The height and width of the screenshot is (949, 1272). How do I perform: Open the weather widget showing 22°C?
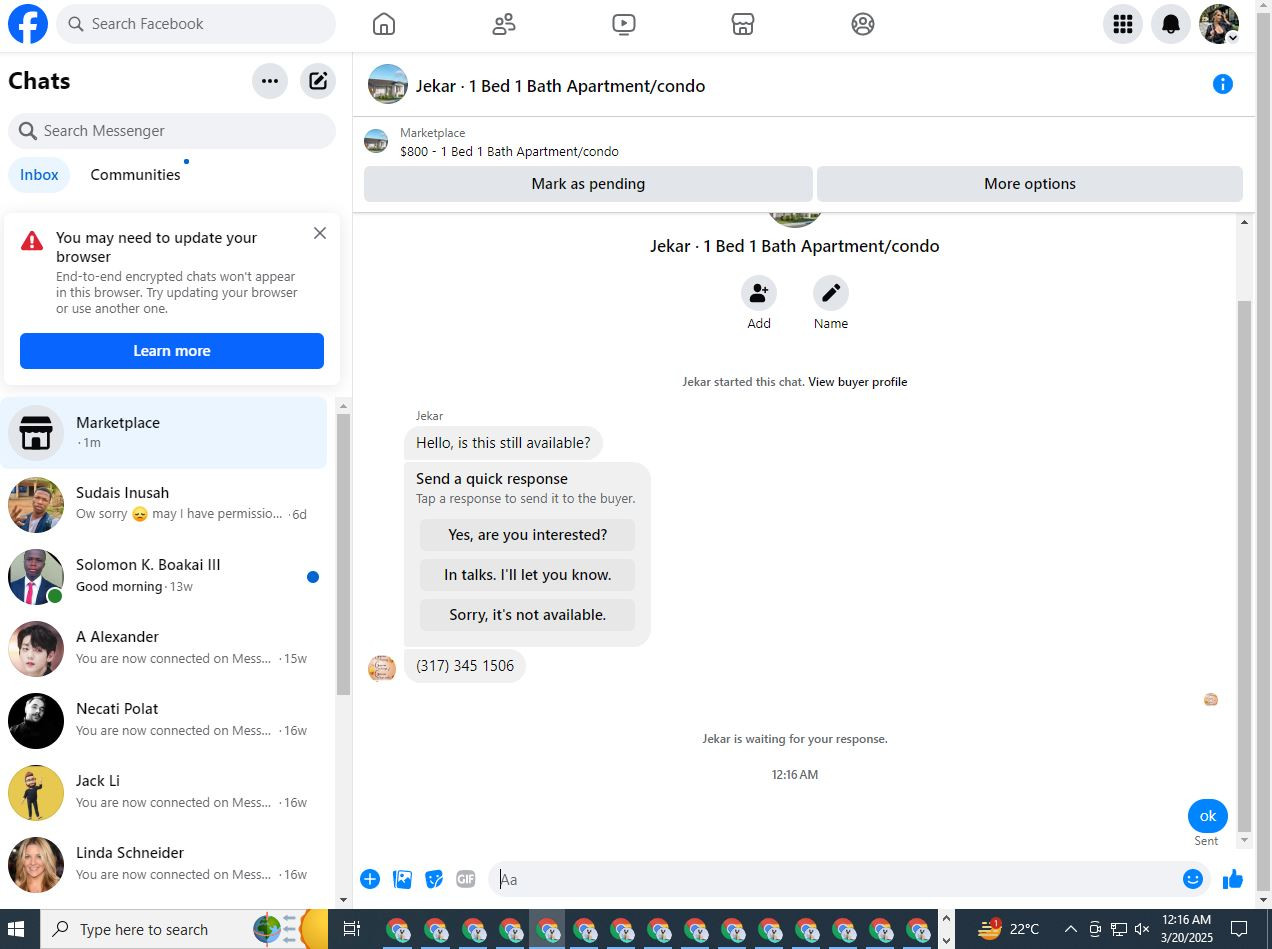1008,929
